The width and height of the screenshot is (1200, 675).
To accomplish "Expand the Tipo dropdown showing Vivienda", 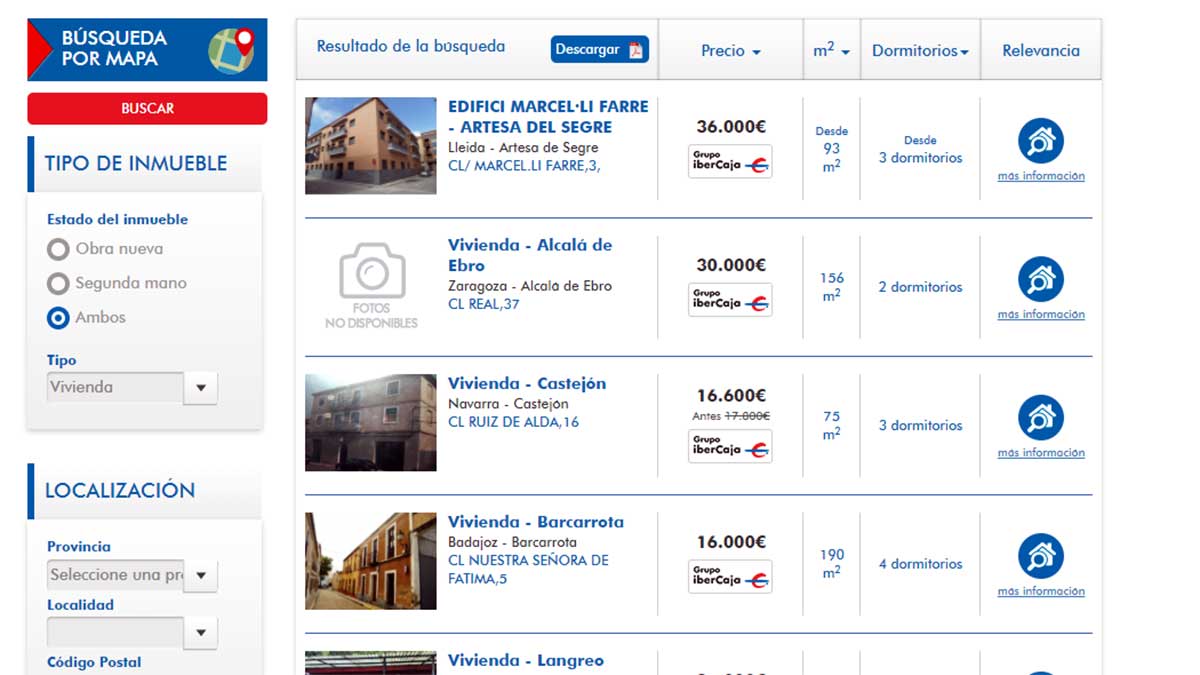I will (x=200, y=388).
